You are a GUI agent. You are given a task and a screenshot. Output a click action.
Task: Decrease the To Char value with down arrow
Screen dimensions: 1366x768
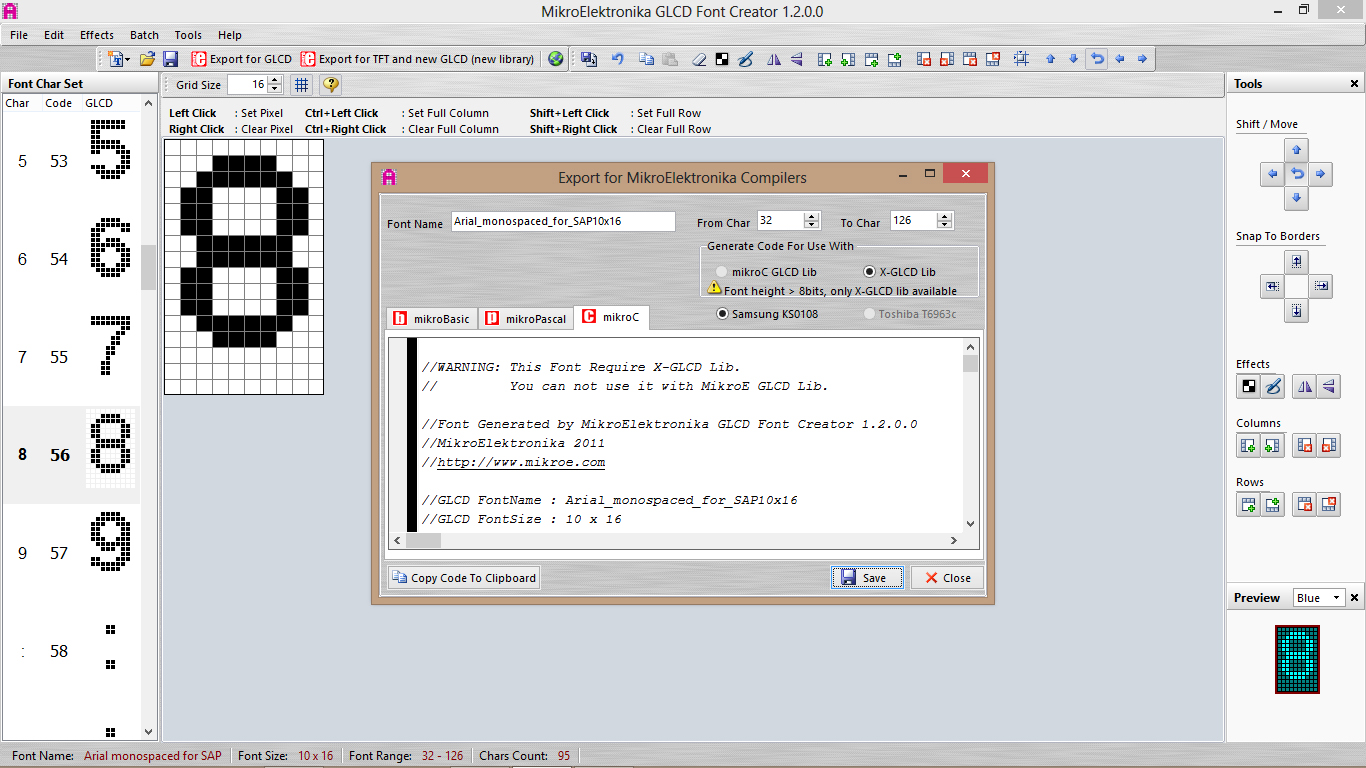coord(945,225)
